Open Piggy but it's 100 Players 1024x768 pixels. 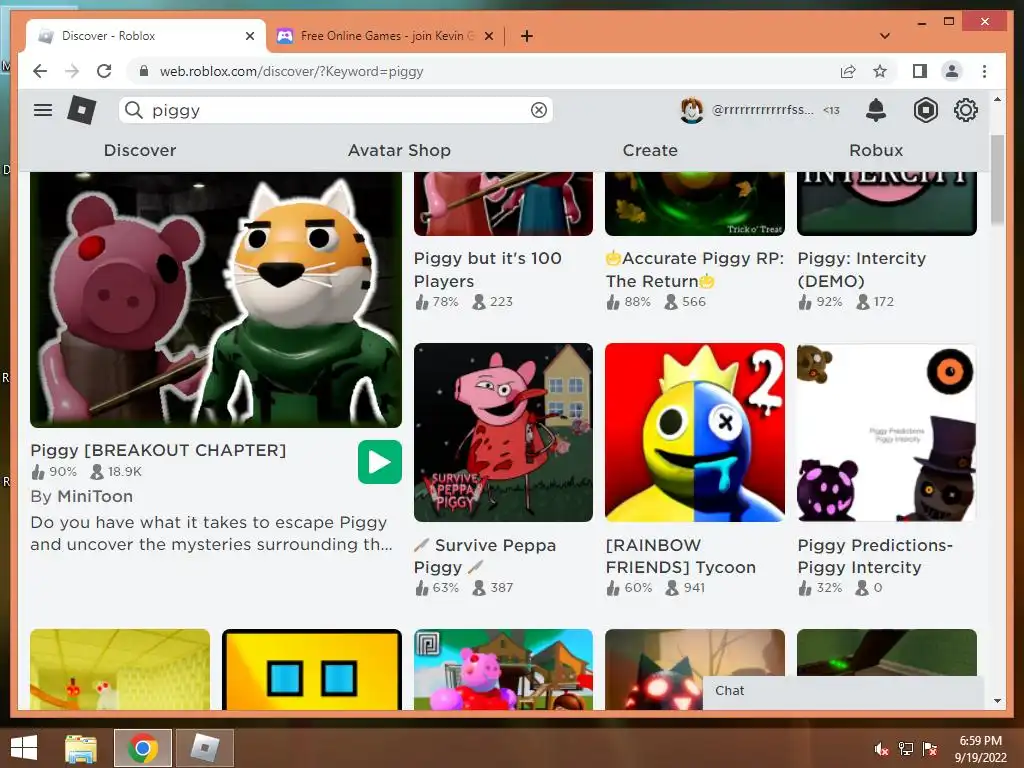(x=488, y=269)
